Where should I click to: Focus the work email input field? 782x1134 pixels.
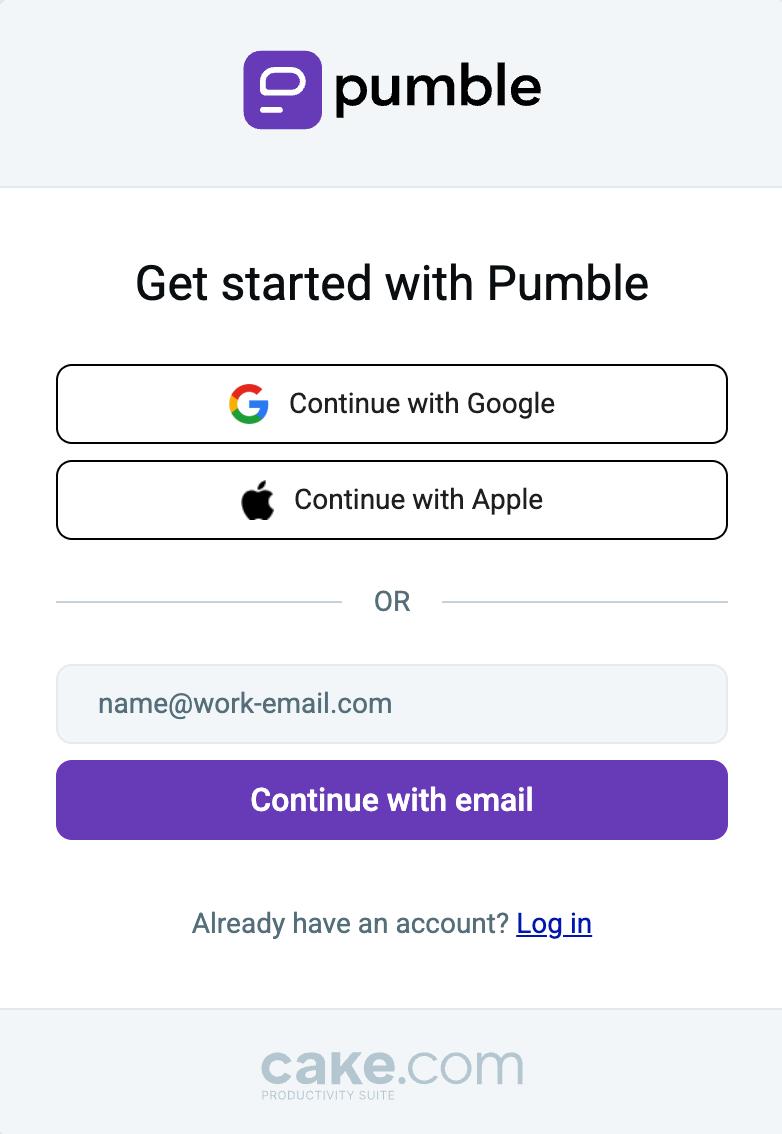pyautogui.click(x=391, y=704)
